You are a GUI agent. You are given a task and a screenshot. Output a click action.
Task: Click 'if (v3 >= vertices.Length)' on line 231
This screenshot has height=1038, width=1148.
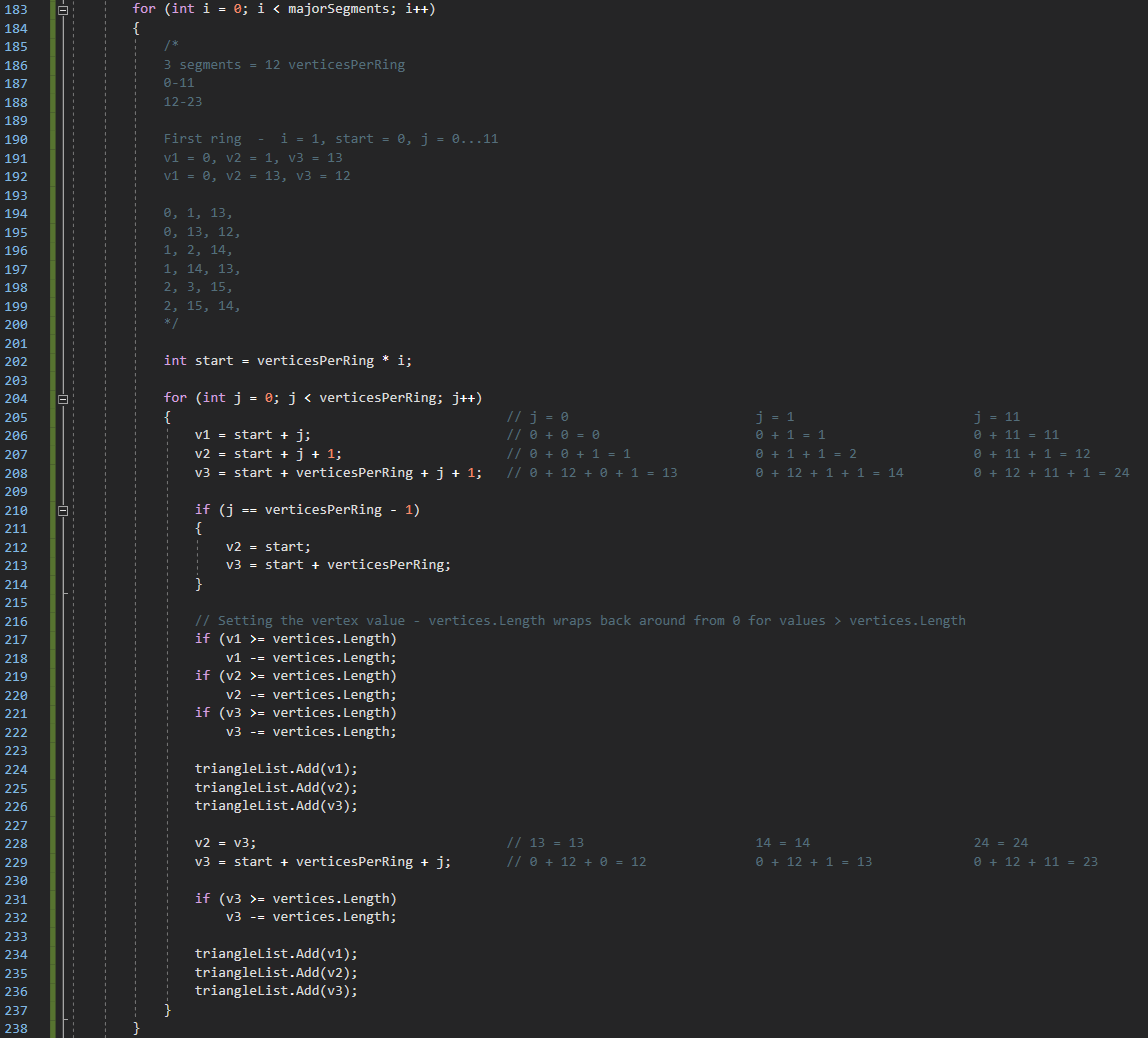click(x=296, y=899)
